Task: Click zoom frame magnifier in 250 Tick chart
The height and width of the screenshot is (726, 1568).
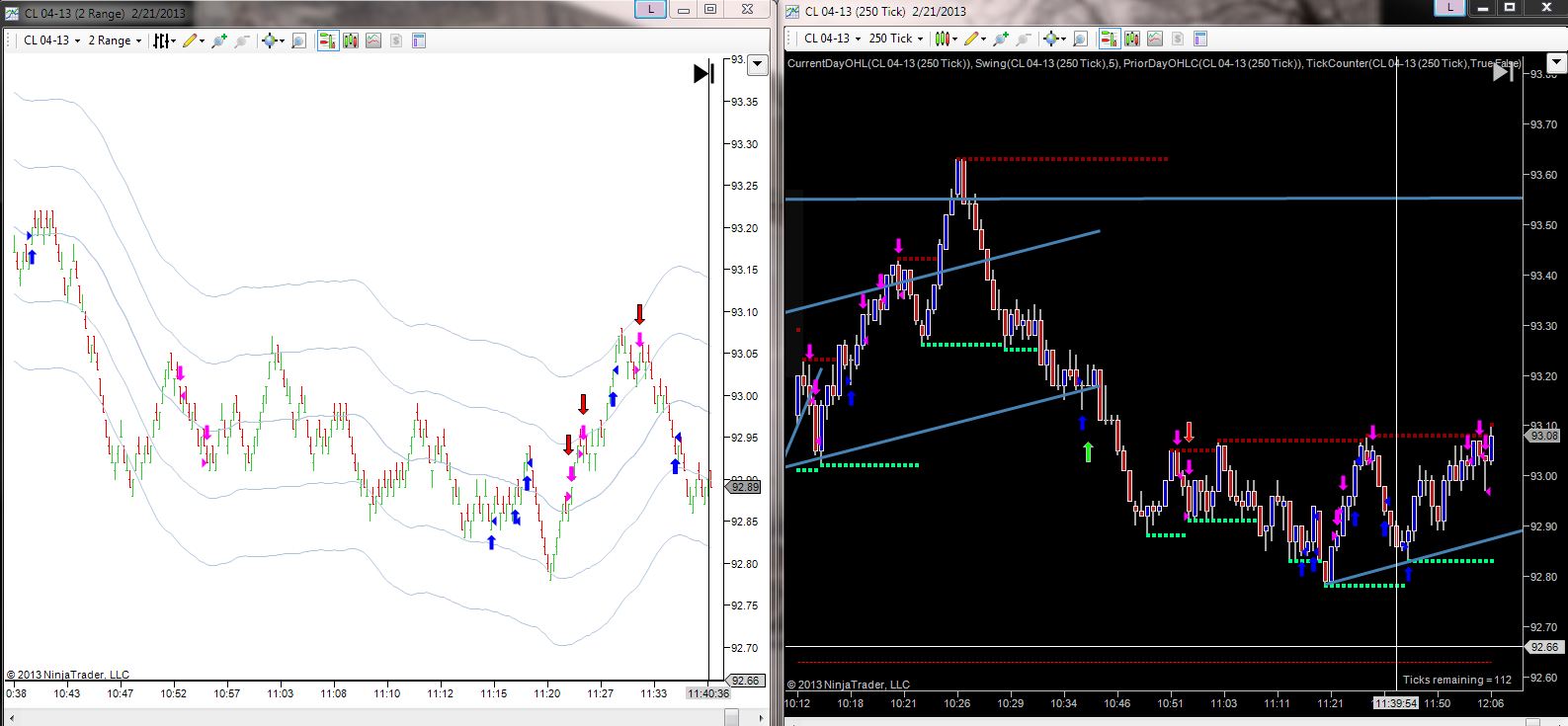Action: (x=1080, y=39)
